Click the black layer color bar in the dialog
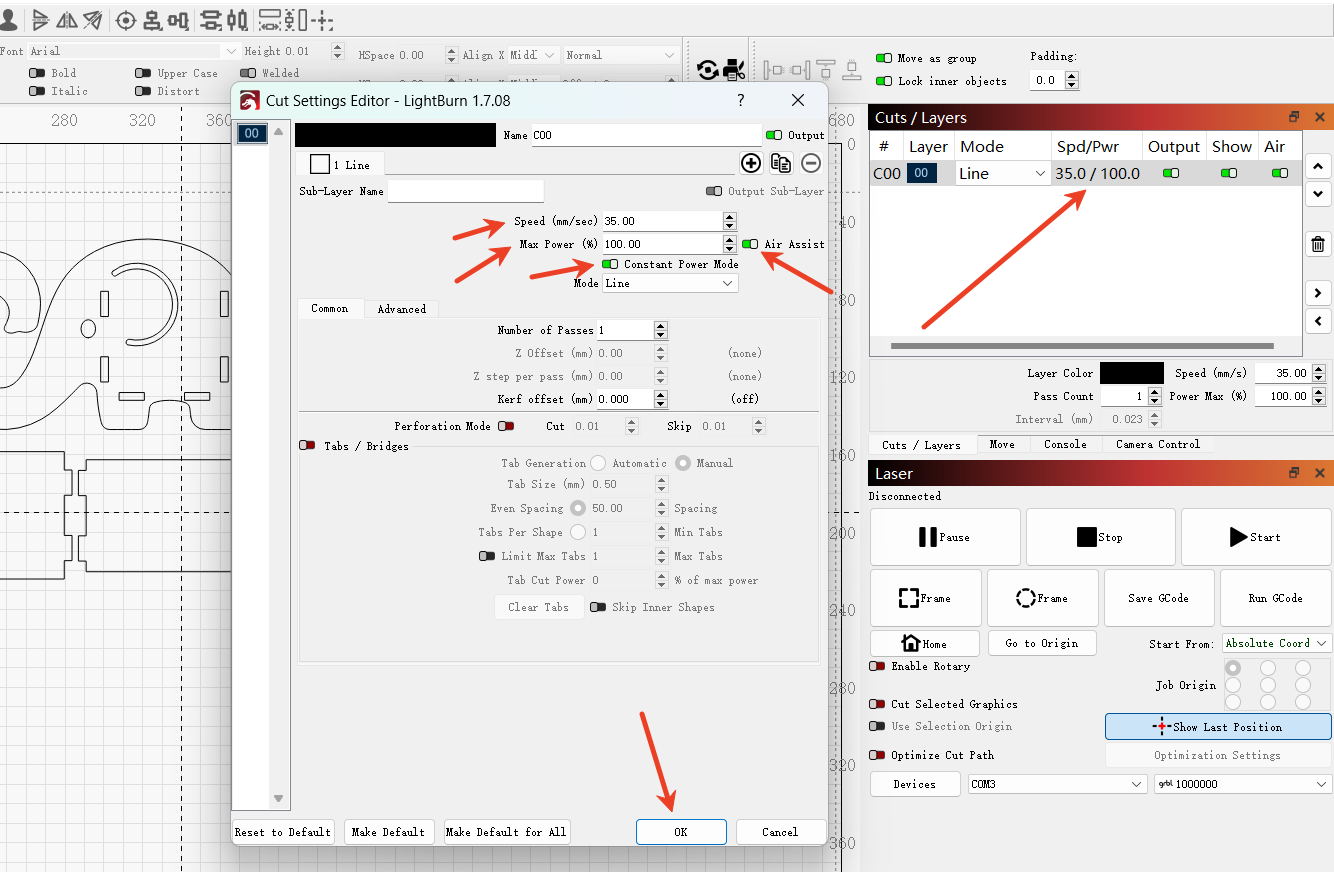Screen dimensions: 1334x872 pyautogui.click(x=395, y=135)
